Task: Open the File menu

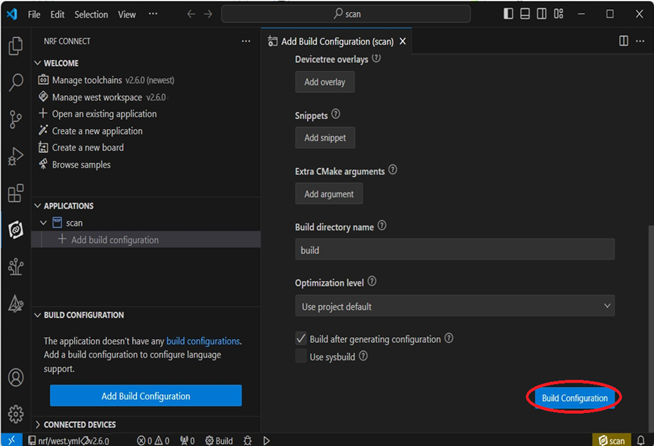Action: 34,15
